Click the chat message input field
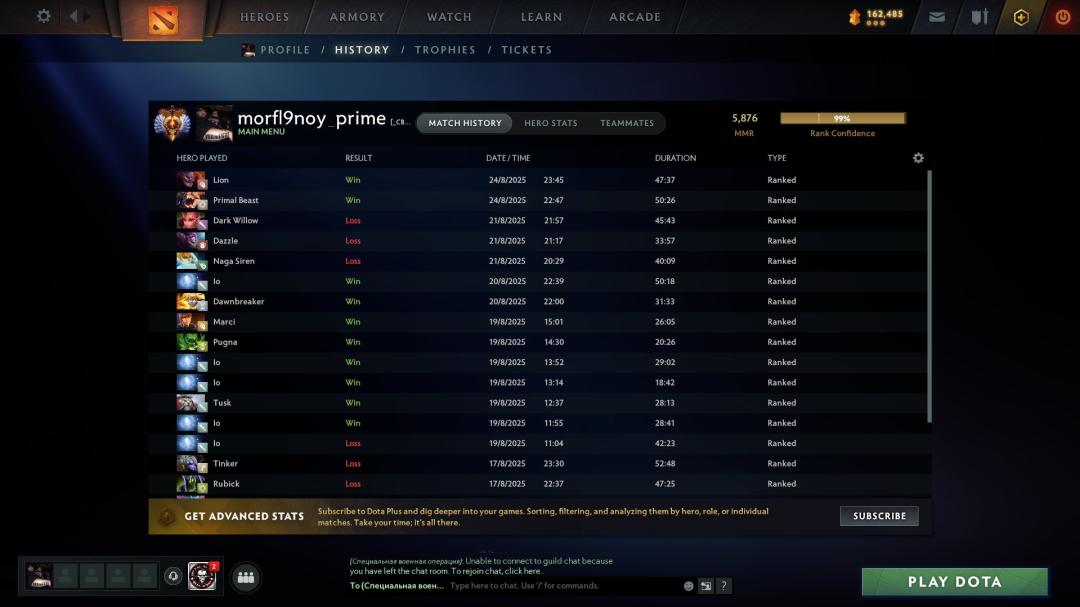The height and width of the screenshot is (607, 1080). pyautogui.click(x=563, y=586)
